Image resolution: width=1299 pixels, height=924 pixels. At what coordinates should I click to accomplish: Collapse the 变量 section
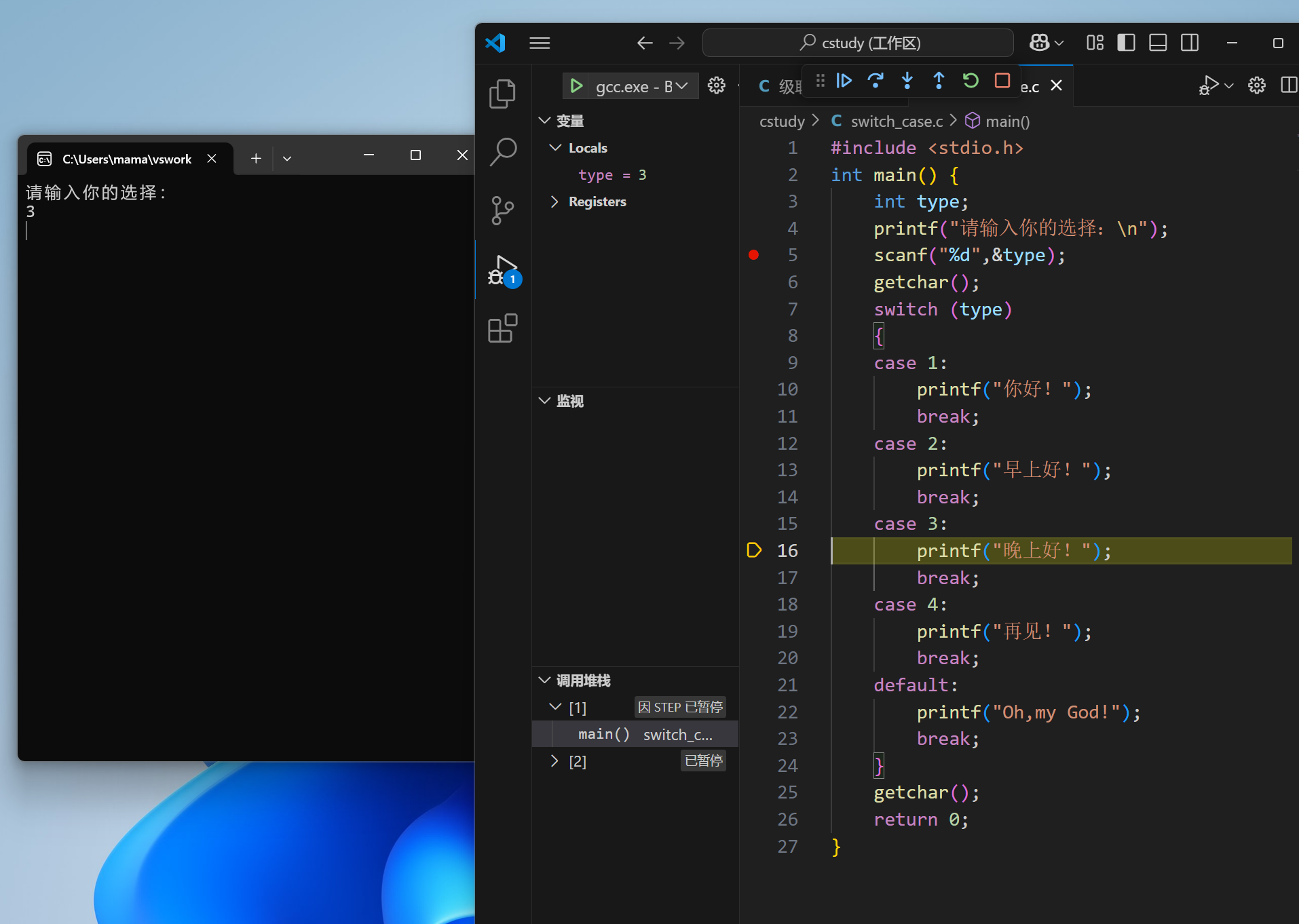click(544, 121)
